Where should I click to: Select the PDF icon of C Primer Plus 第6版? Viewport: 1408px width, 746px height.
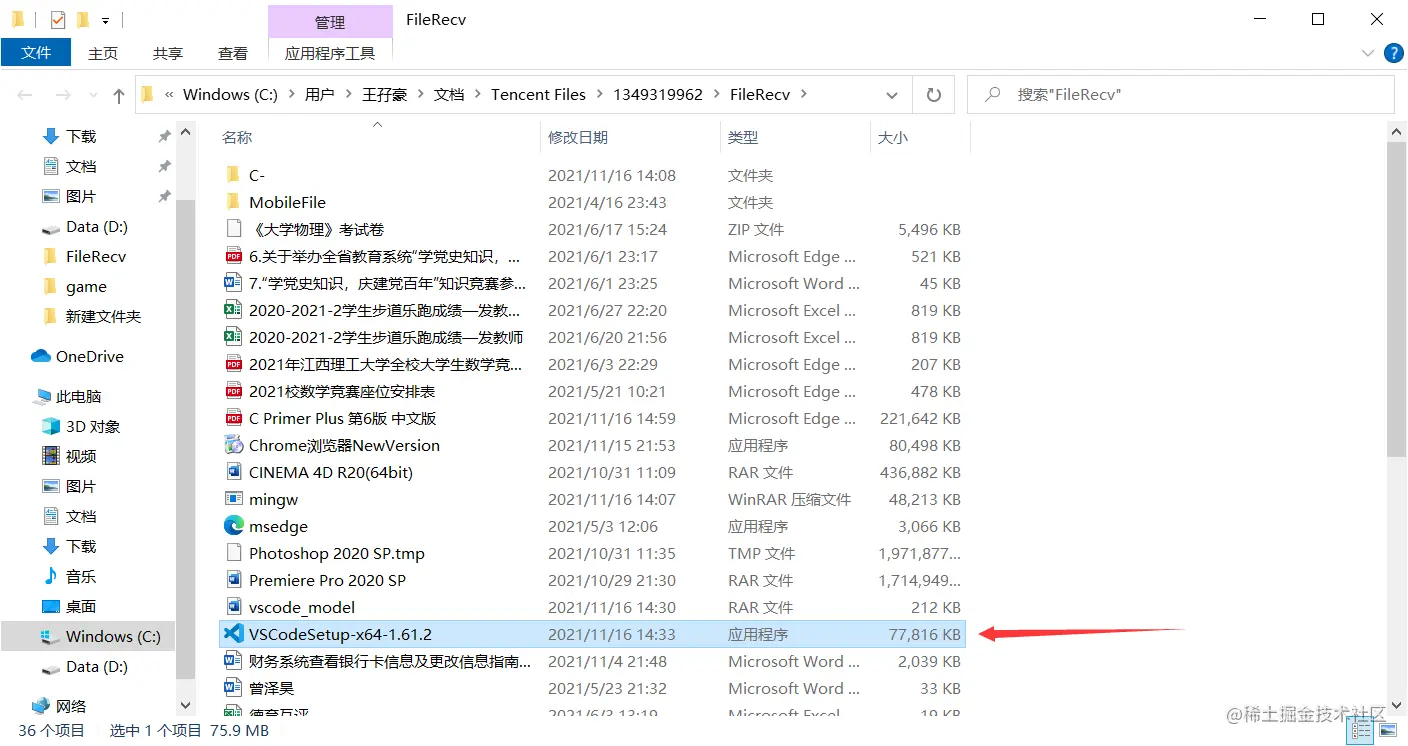(233, 418)
